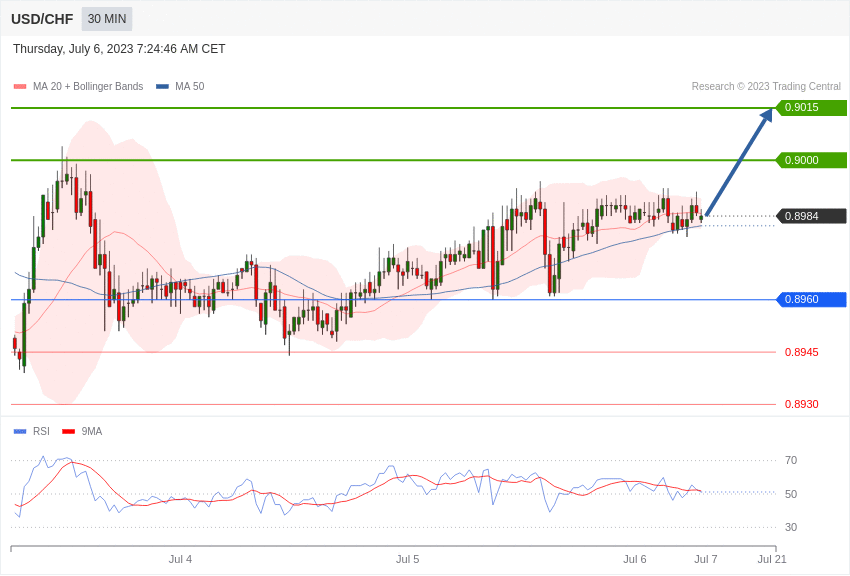Screen dimensions: 850x576
Task: Click the 0.8984 current price tag
Action: click(x=811, y=216)
